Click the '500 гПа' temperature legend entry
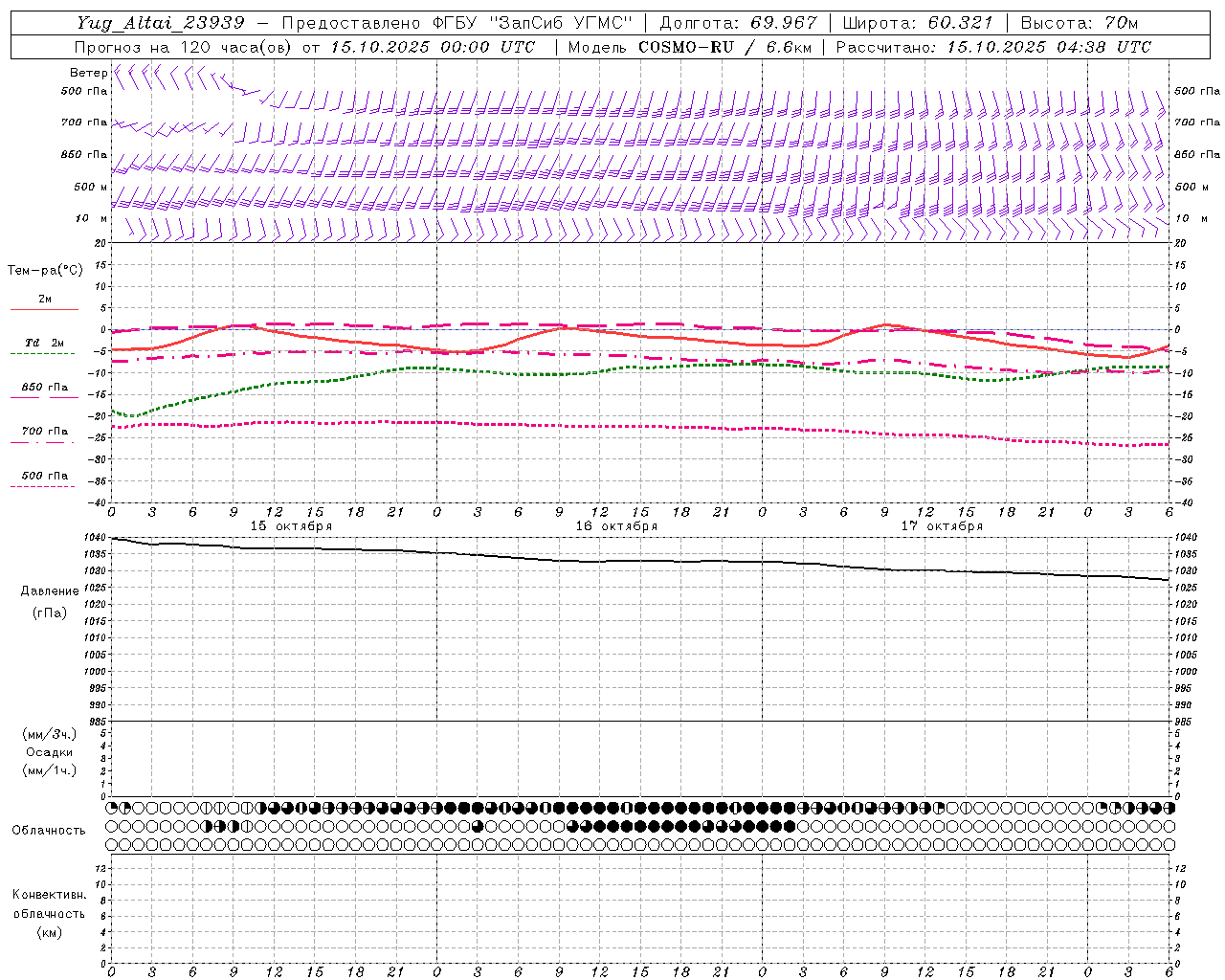 click(x=45, y=476)
